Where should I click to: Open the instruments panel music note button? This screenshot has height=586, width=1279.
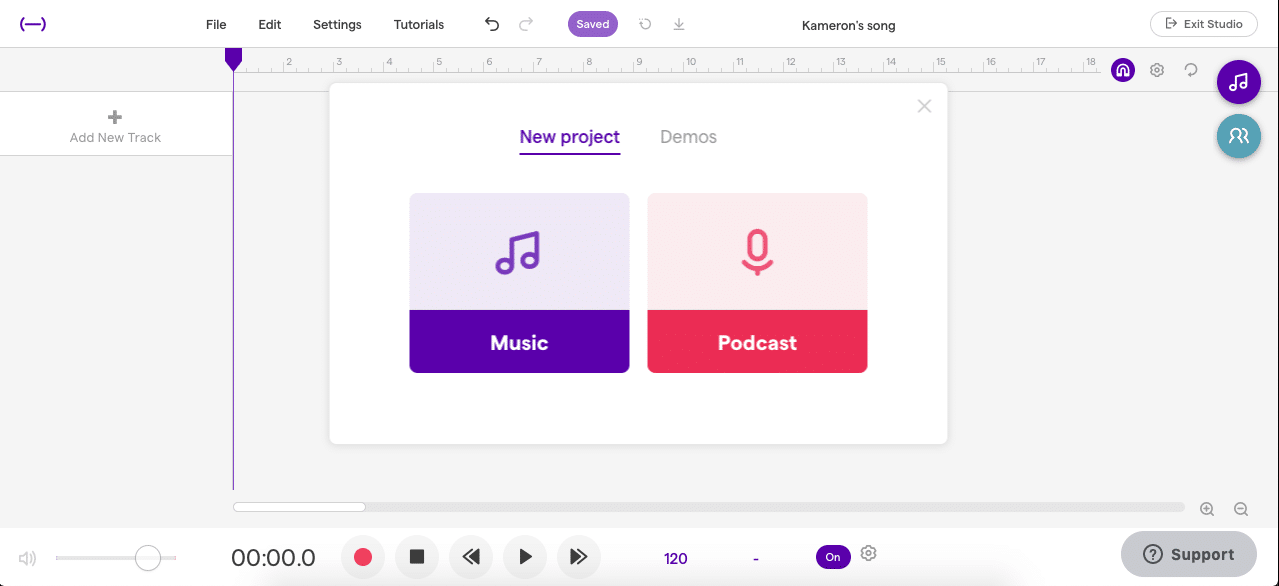1238,82
